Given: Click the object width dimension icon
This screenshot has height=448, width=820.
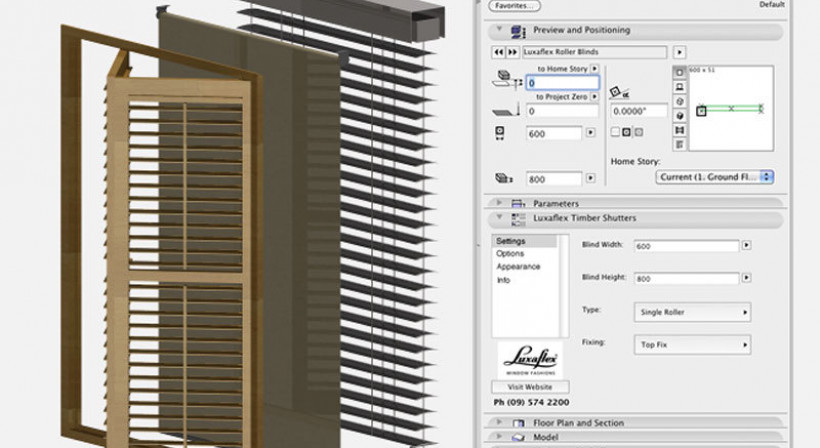Looking at the screenshot, I should 499,133.
